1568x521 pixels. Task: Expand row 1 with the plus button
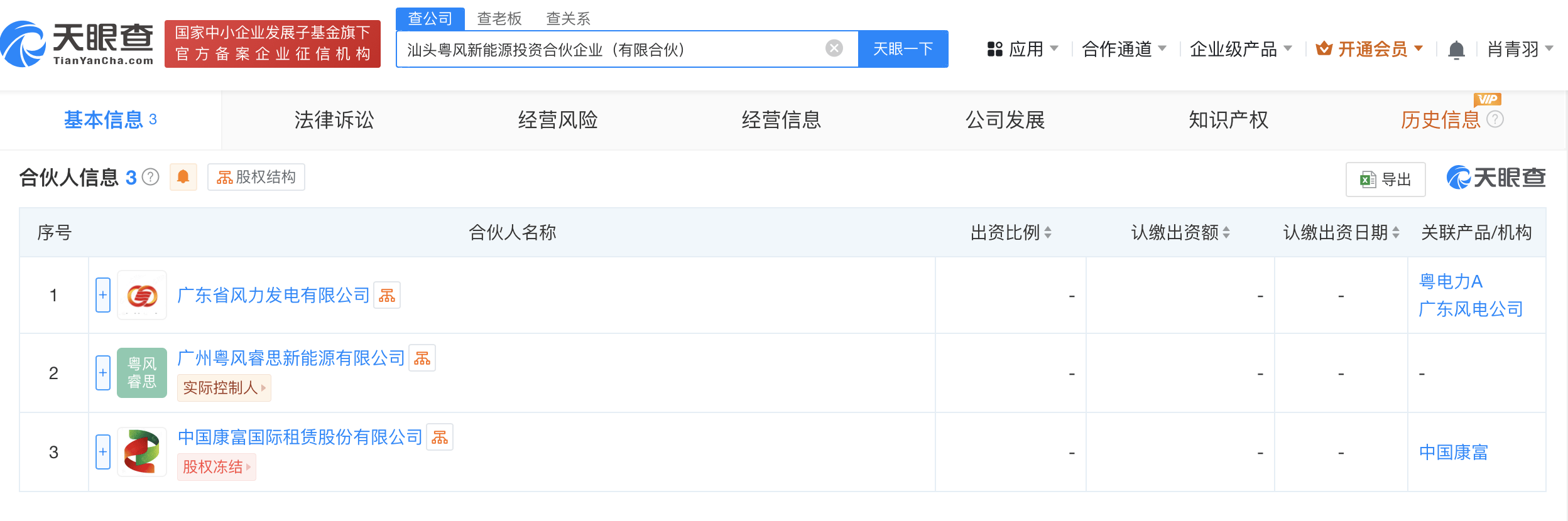click(103, 295)
